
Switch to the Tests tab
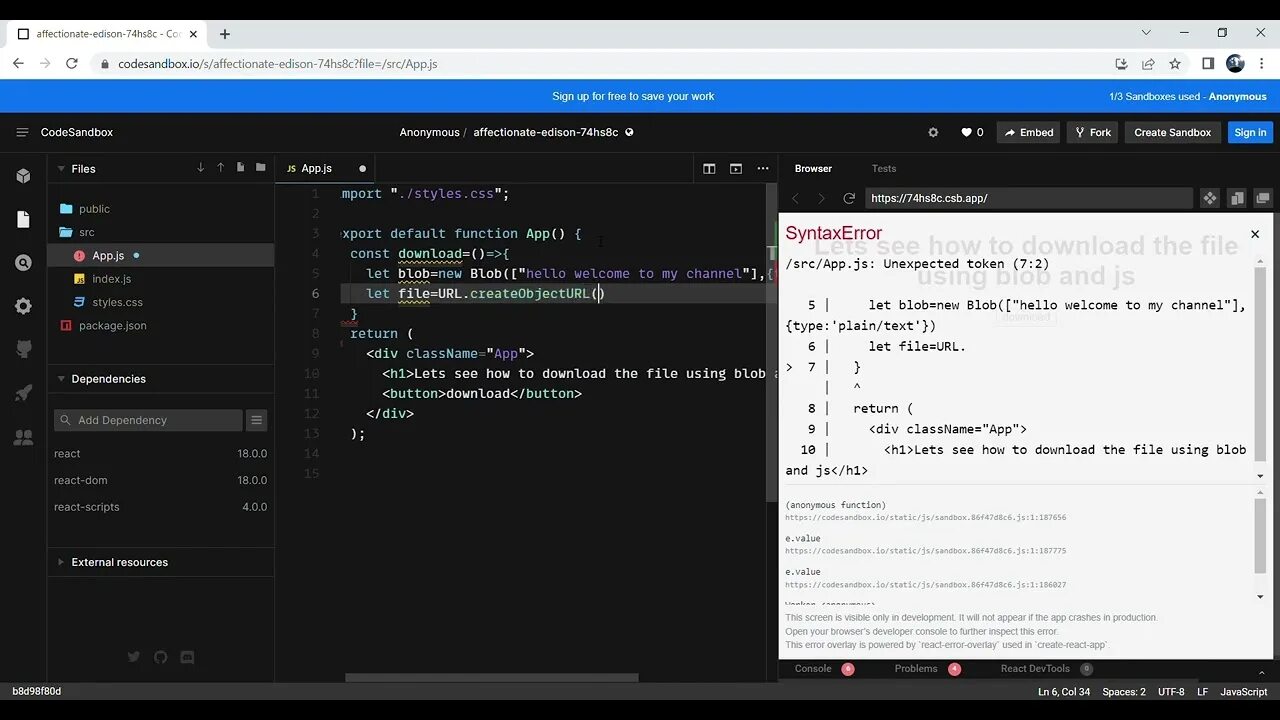pos(883,169)
